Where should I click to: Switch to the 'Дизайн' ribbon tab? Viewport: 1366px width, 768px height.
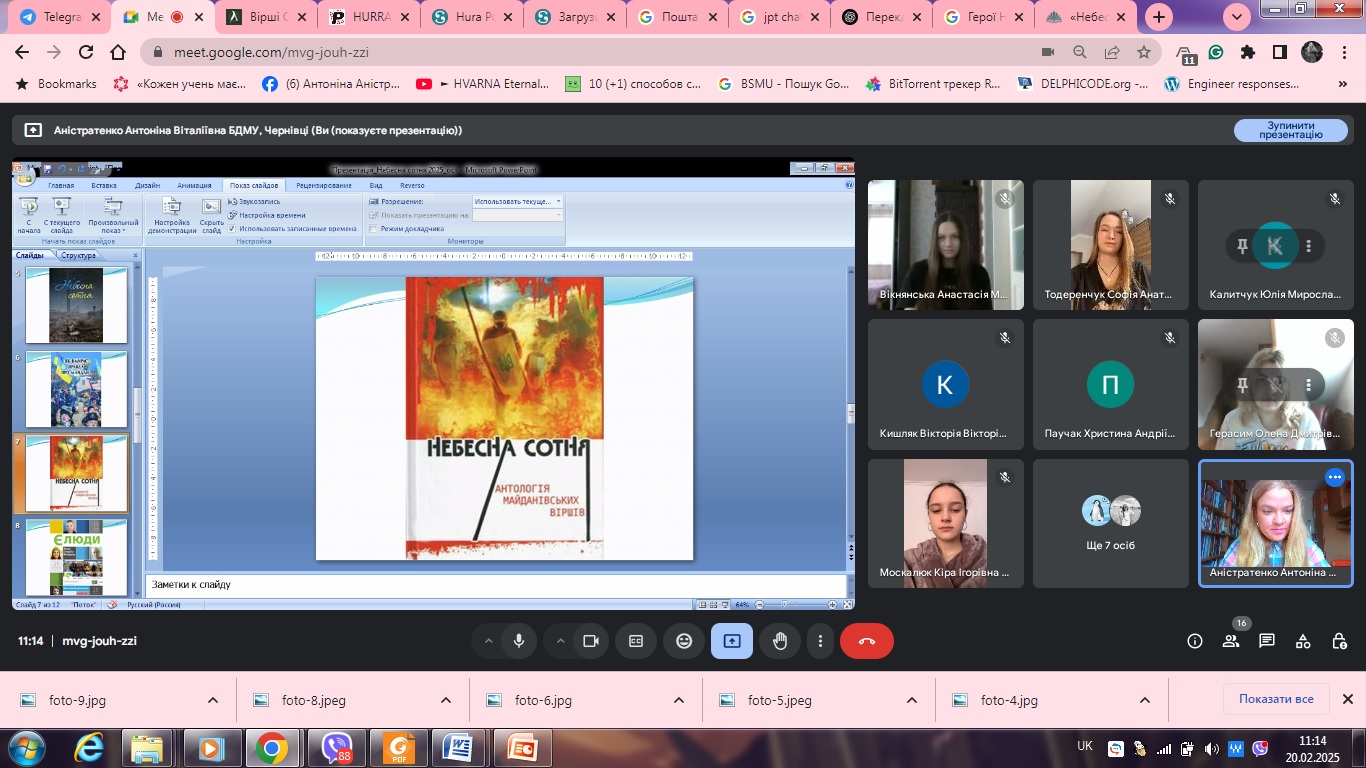[147, 185]
